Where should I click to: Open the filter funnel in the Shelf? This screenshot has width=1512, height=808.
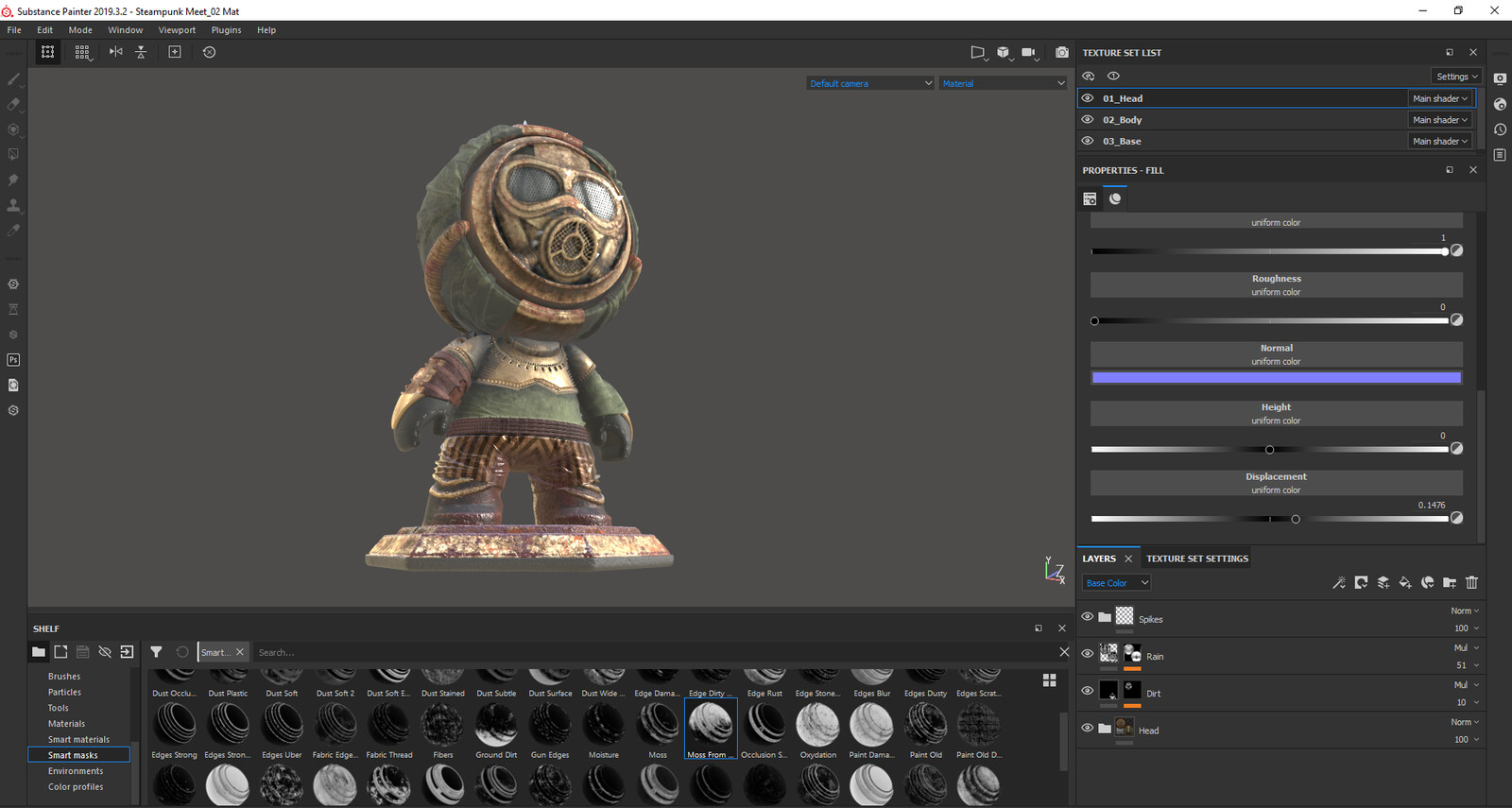(x=157, y=652)
